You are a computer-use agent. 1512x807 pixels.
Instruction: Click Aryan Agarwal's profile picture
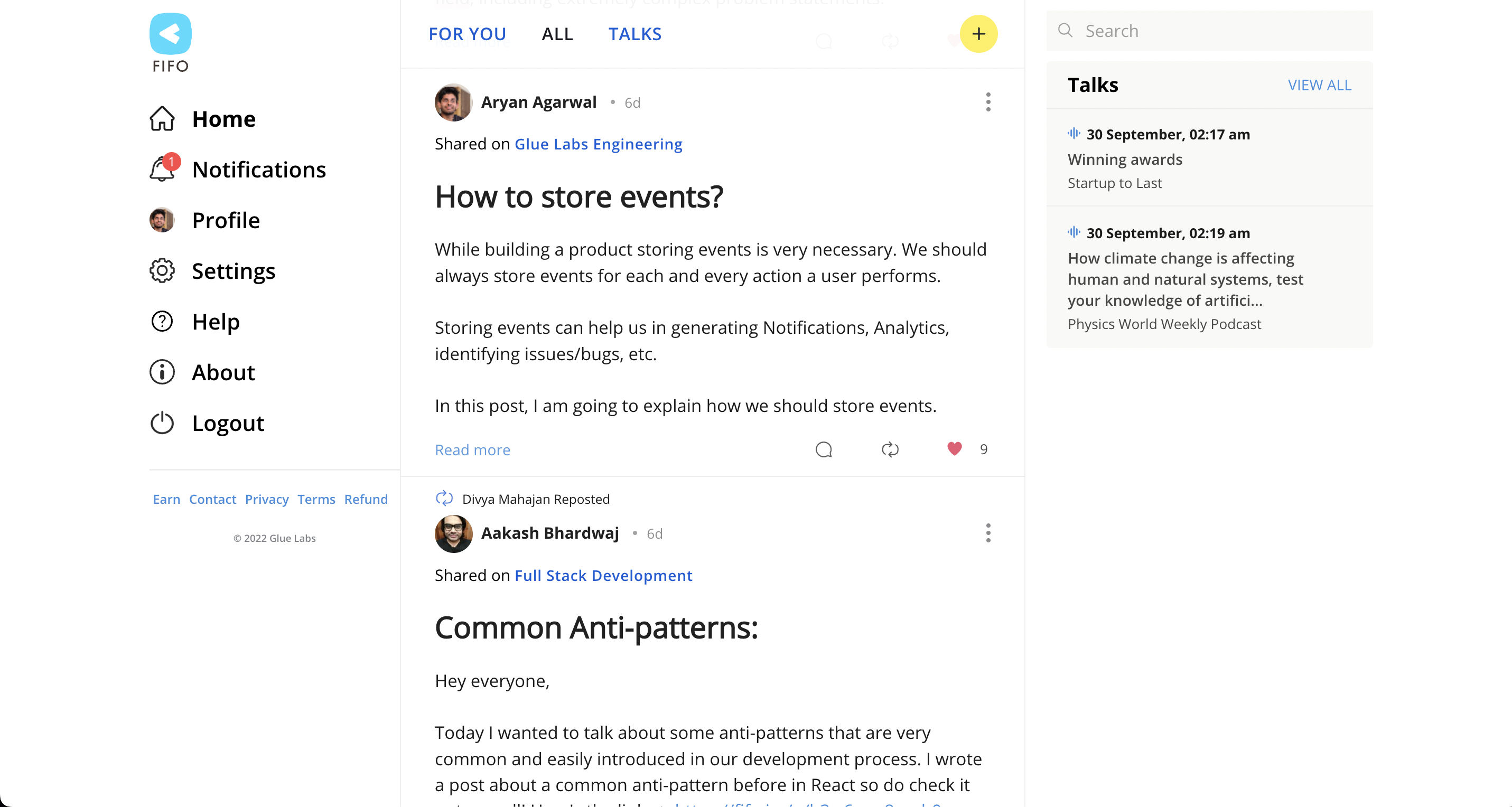(453, 102)
